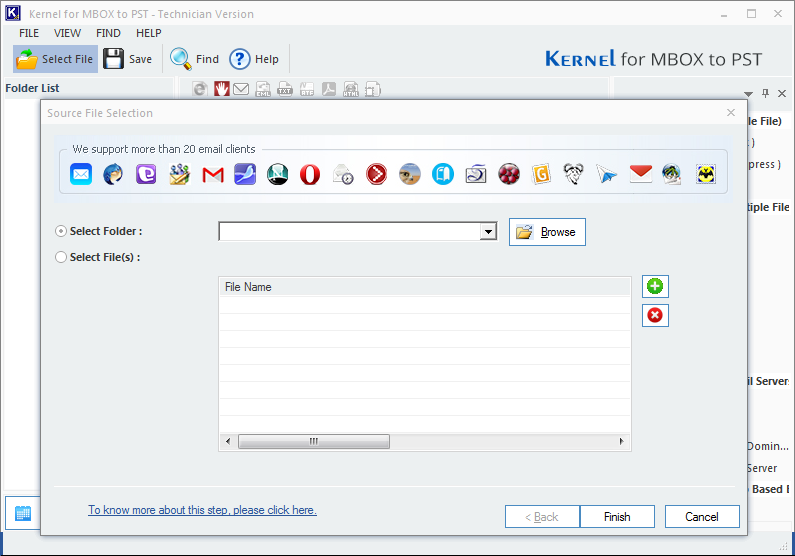The height and width of the screenshot is (556, 795).
Task: Click the file list scroll left arrow
Action: click(x=228, y=441)
